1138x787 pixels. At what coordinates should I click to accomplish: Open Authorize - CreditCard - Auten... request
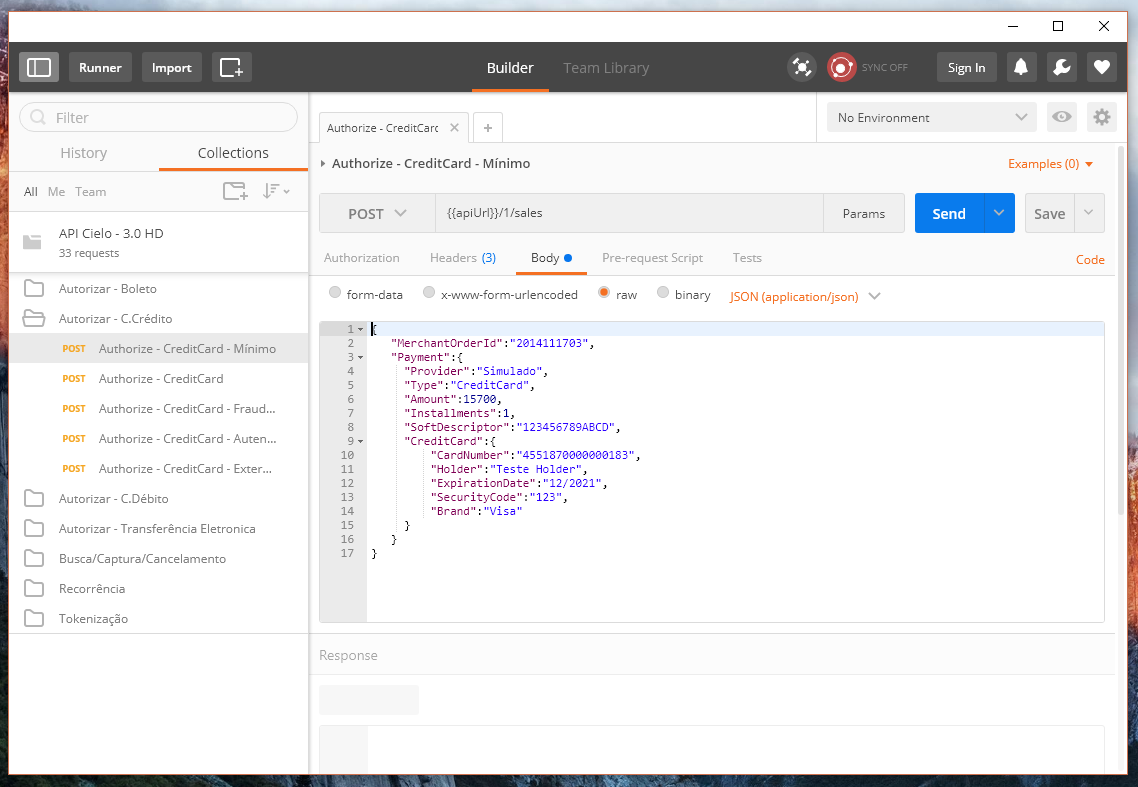pyautogui.click(x=159, y=439)
